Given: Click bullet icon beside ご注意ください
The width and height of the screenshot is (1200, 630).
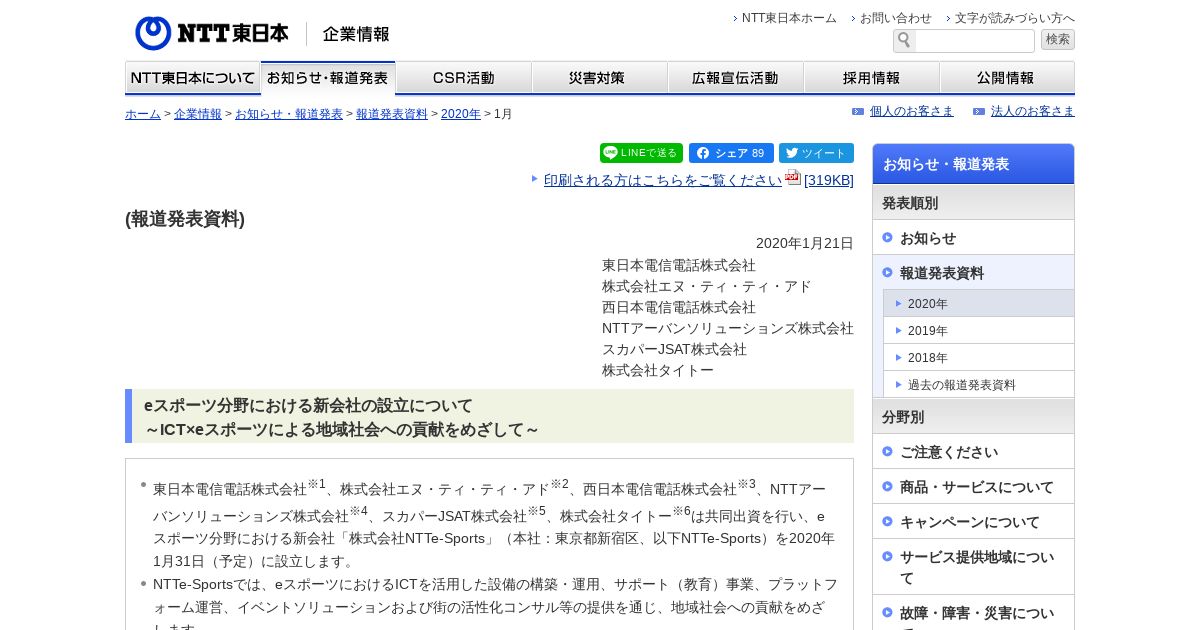Looking at the screenshot, I should [x=887, y=451].
